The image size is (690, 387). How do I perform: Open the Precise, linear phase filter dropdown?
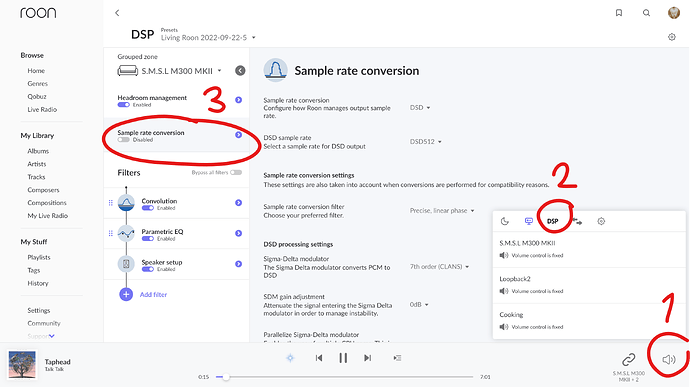tap(442, 210)
